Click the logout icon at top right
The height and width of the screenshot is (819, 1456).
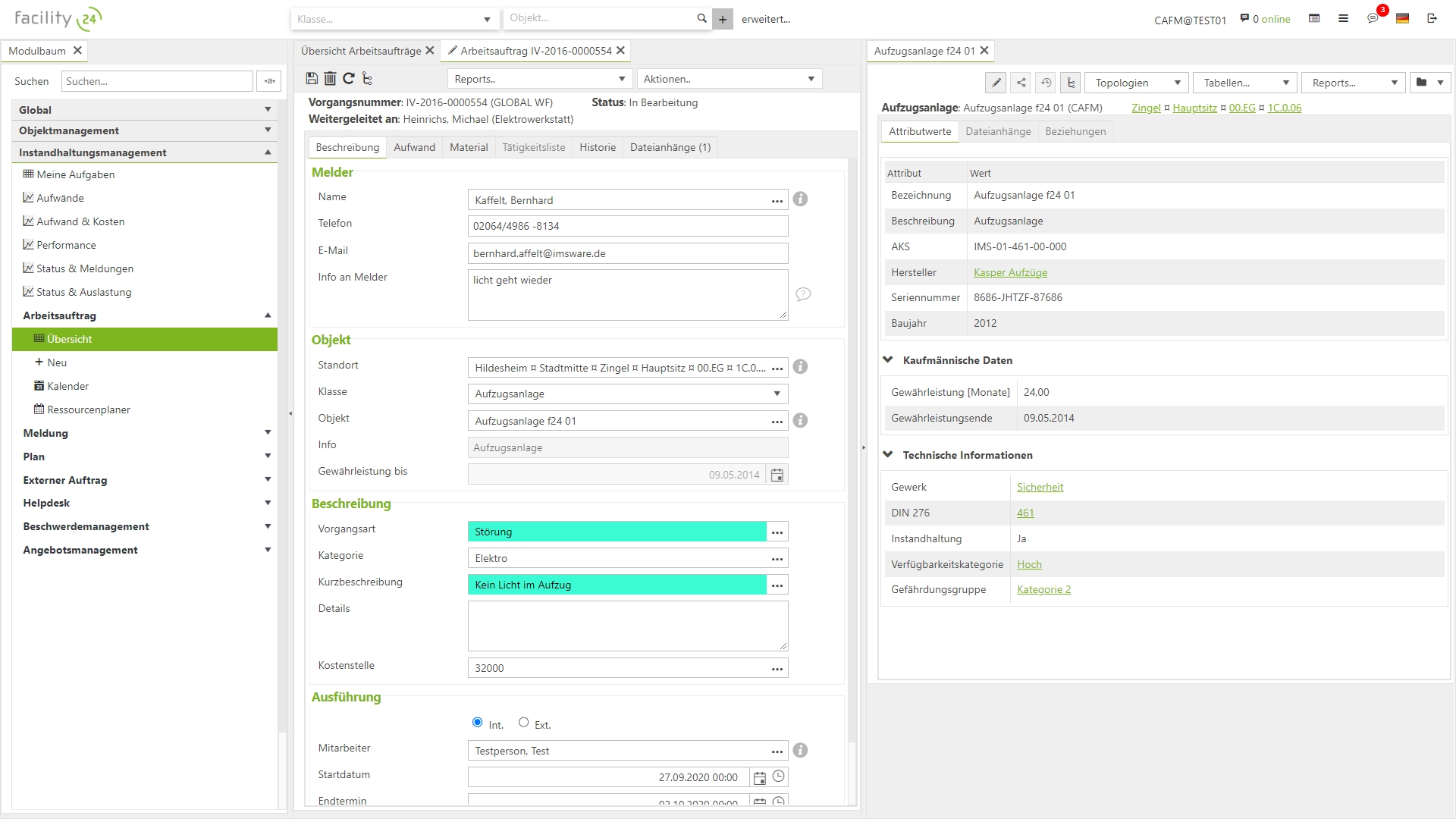[x=1432, y=18]
